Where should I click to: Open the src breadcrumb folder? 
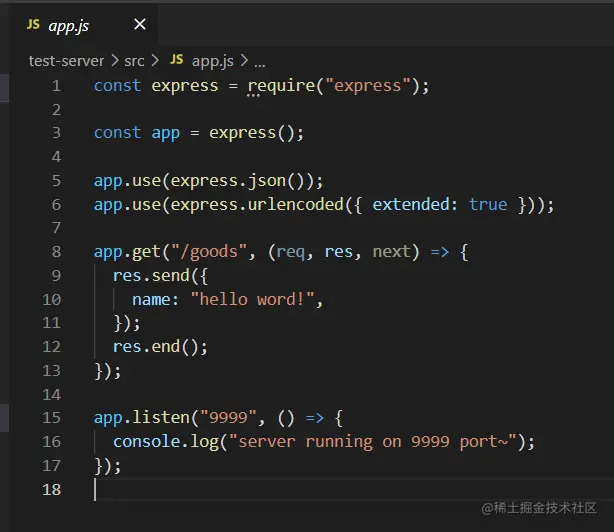134,61
